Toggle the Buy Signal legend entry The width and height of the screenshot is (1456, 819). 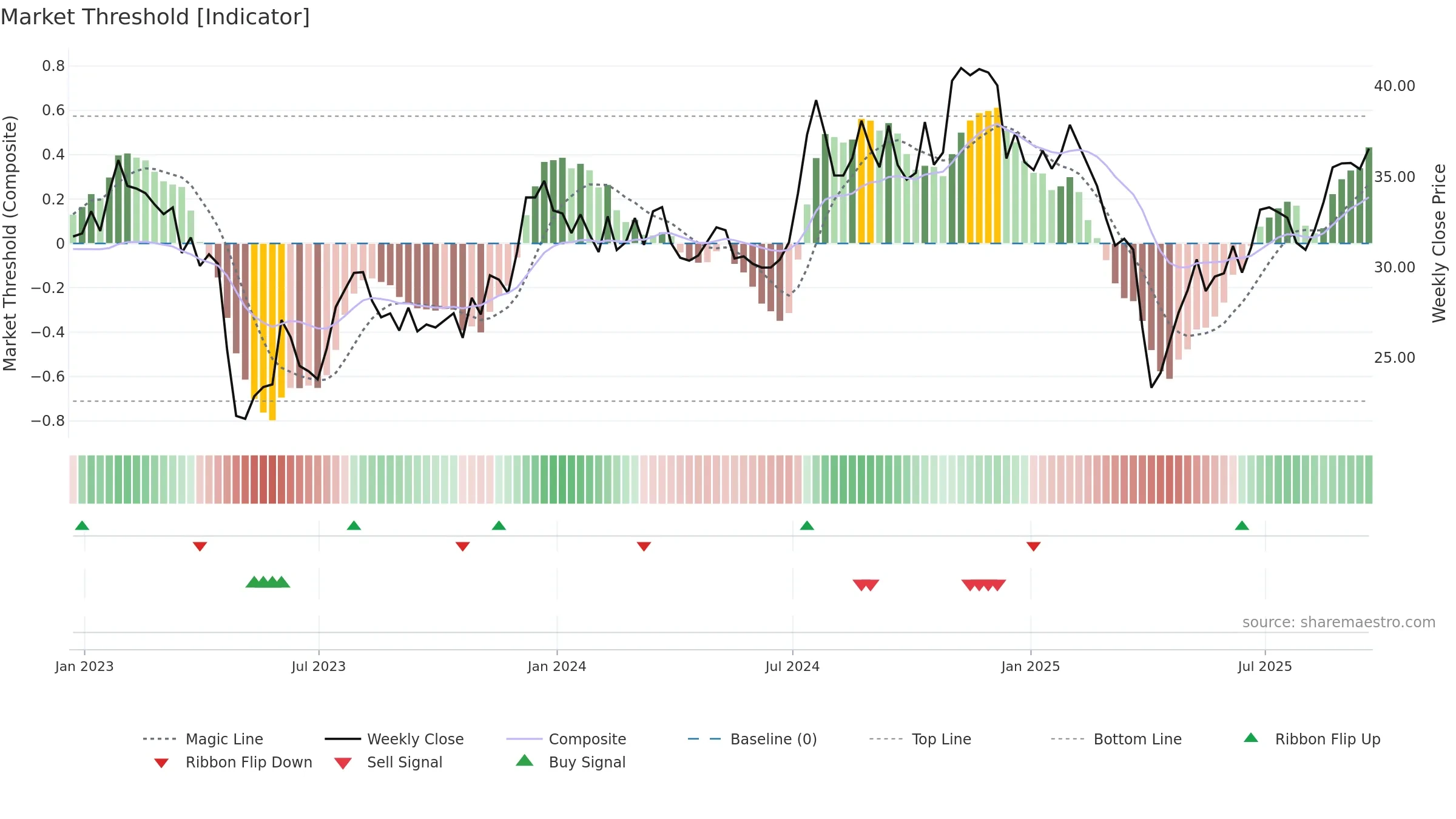[x=570, y=762]
